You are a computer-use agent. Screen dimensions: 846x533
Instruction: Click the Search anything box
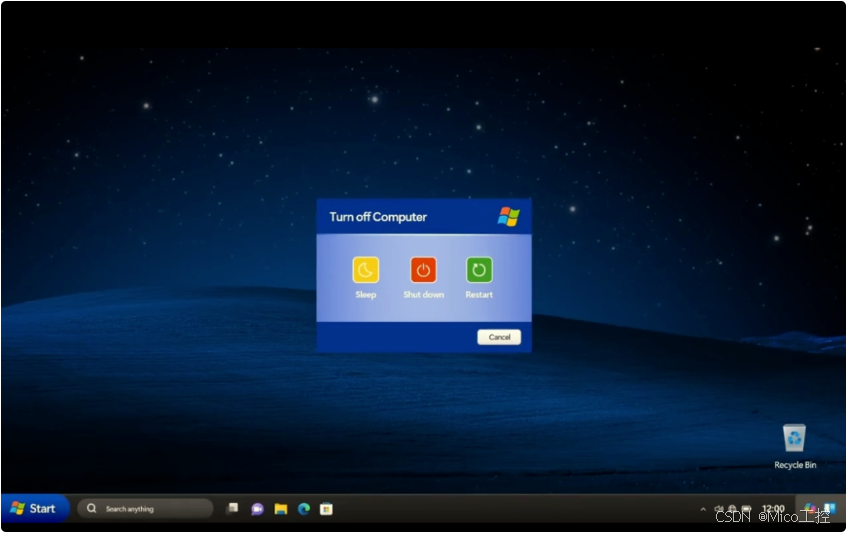pyautogui.click(x=145, y=509)
